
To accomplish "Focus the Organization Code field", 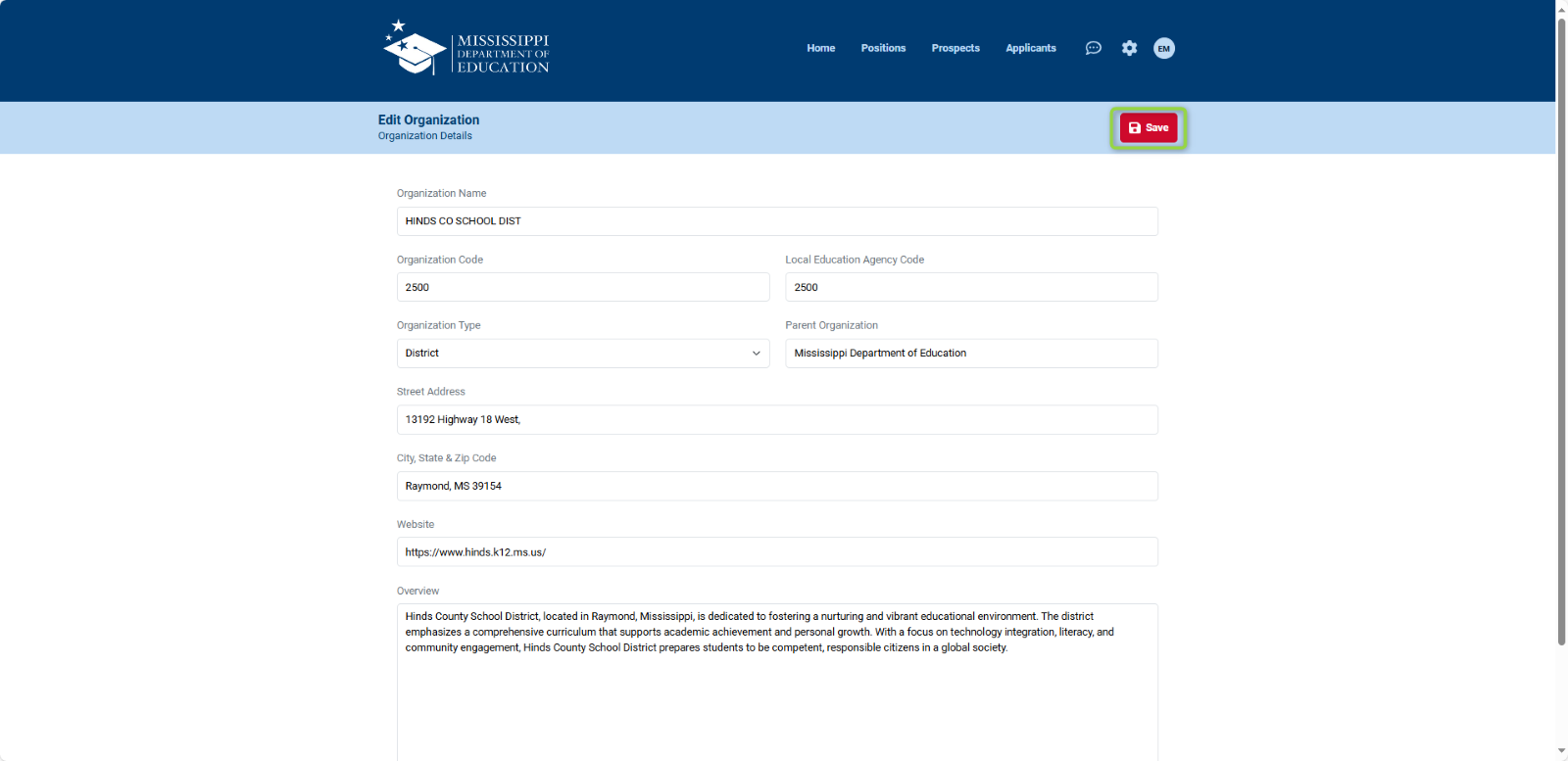I will [x=583, y=287].
